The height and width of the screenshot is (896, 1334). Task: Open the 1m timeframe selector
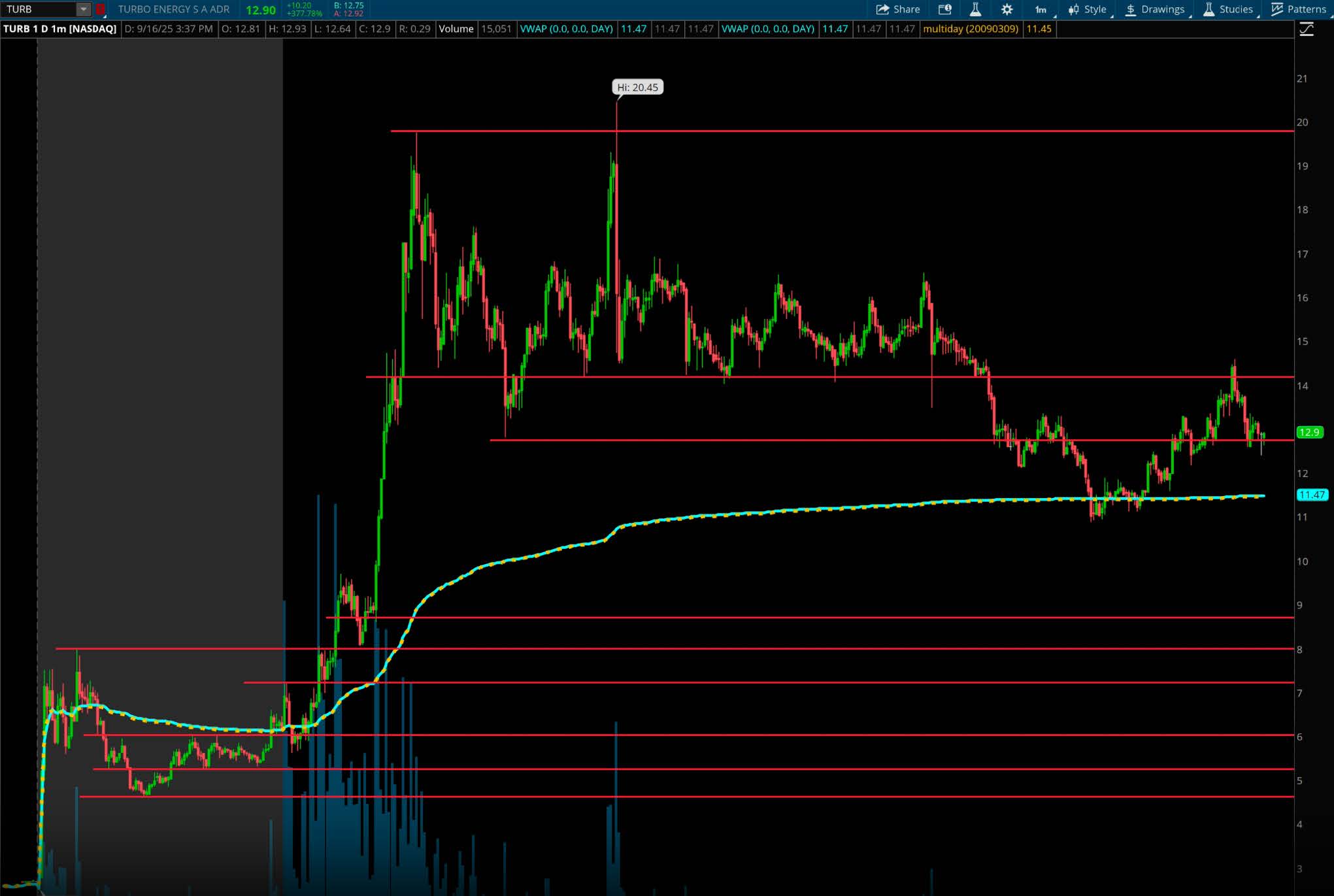(1041, 9)
